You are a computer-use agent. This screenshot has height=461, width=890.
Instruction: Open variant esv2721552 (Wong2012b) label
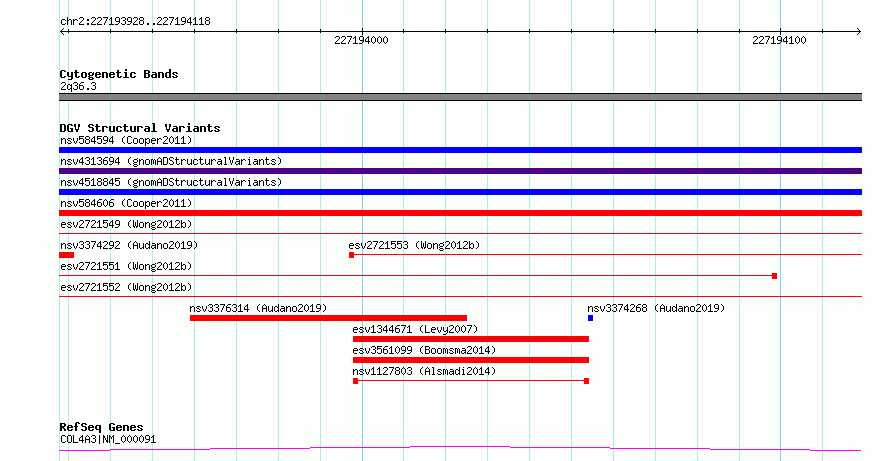(x=126, y=287)
